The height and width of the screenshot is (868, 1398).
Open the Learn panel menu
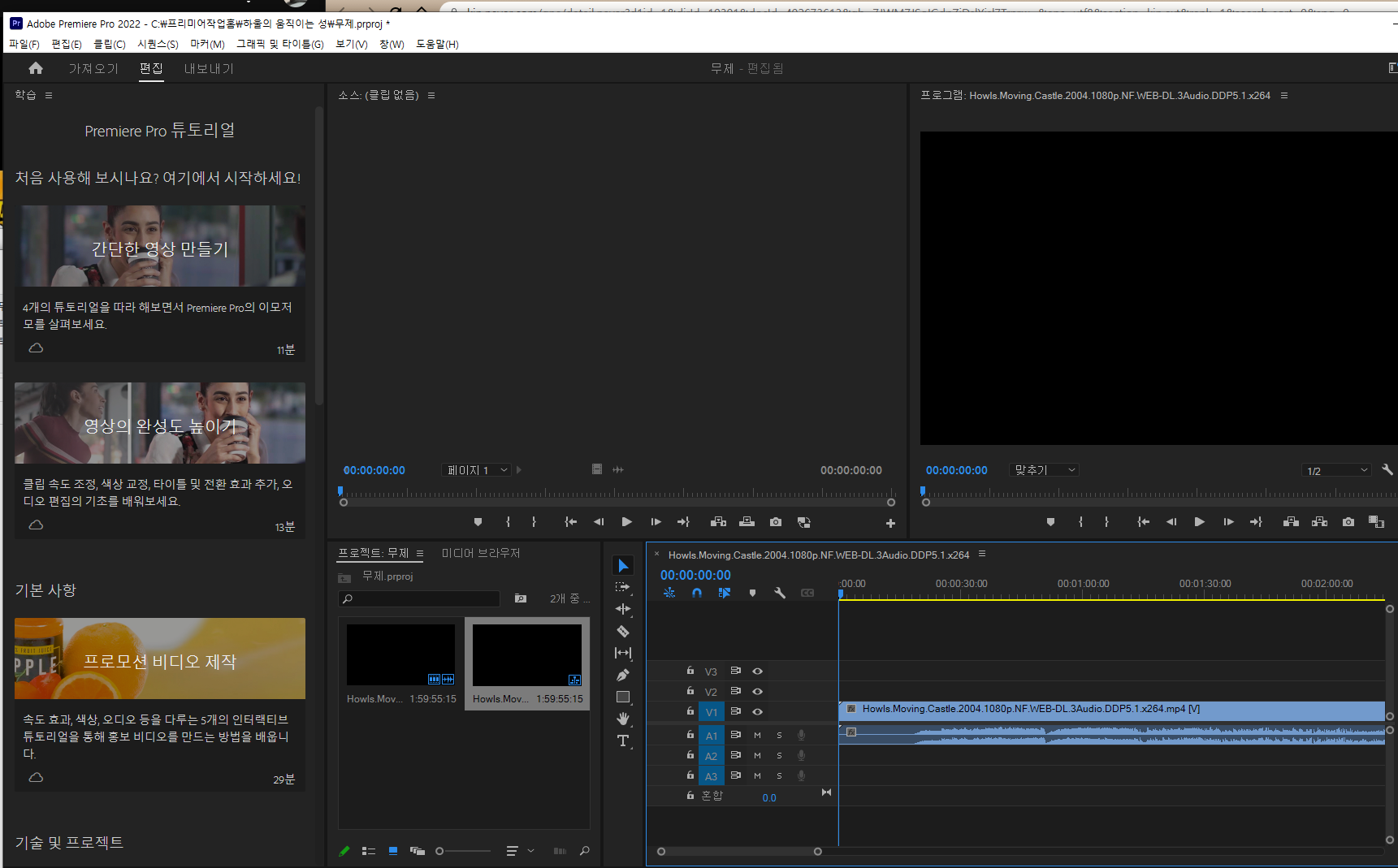click(49, 95)
